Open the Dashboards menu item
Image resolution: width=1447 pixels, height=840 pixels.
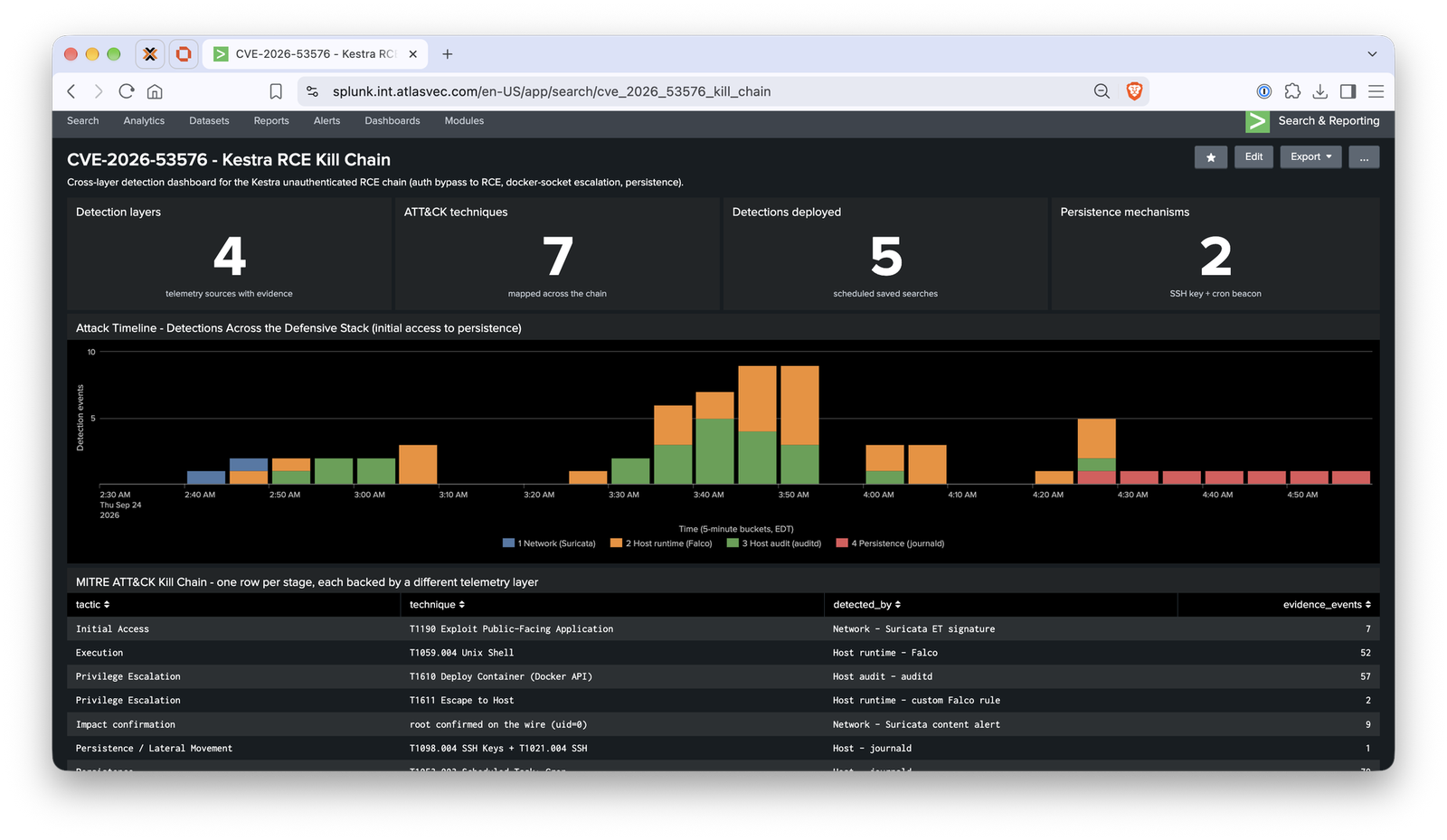[392, 120]
